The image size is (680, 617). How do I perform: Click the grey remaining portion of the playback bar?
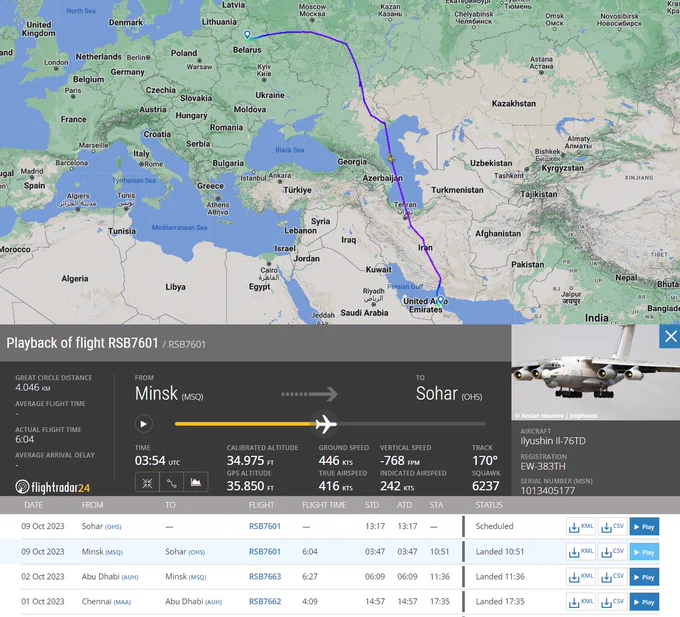click(411, 424)
